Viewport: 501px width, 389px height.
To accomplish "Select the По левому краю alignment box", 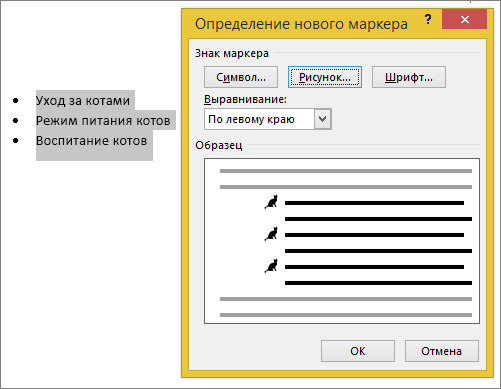I will tap(268, 119).
